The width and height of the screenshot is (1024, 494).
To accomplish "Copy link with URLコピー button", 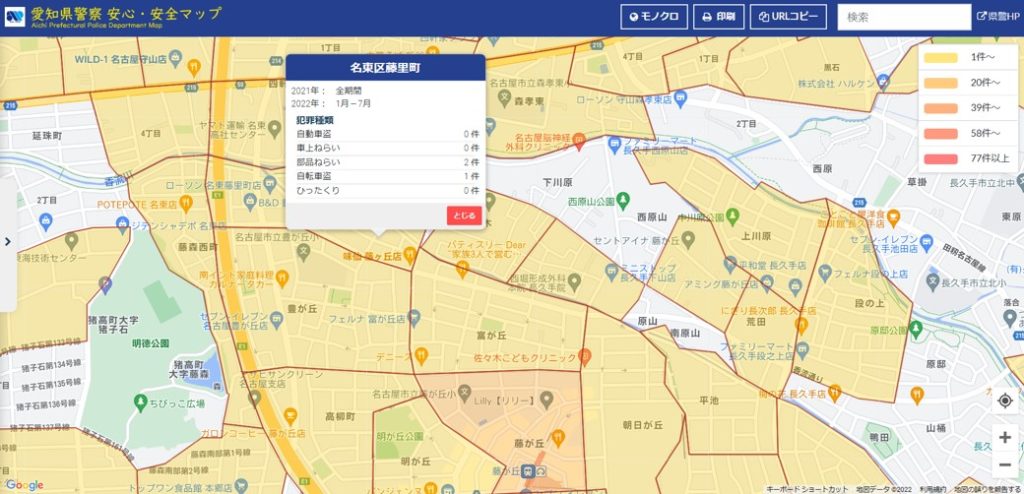I will 788,17.
